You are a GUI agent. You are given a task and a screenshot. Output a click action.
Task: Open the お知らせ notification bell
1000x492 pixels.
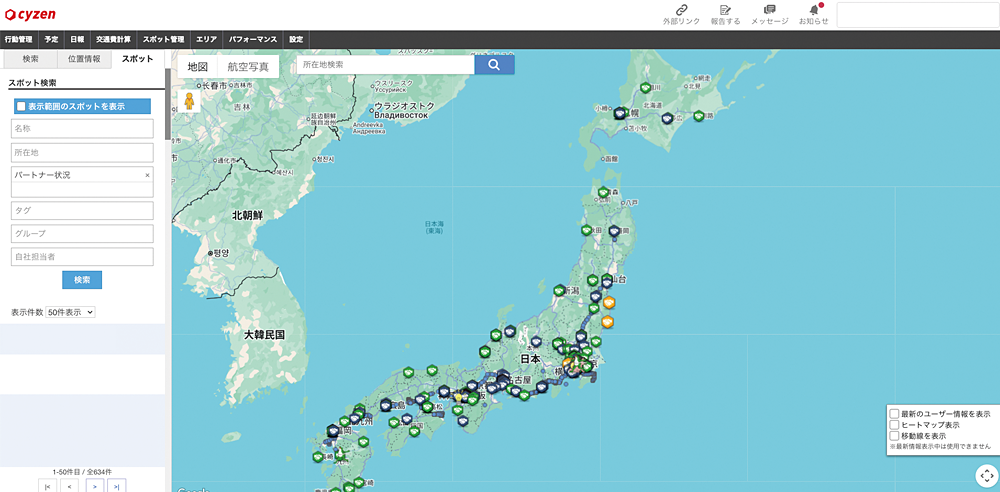pos(813,10)
